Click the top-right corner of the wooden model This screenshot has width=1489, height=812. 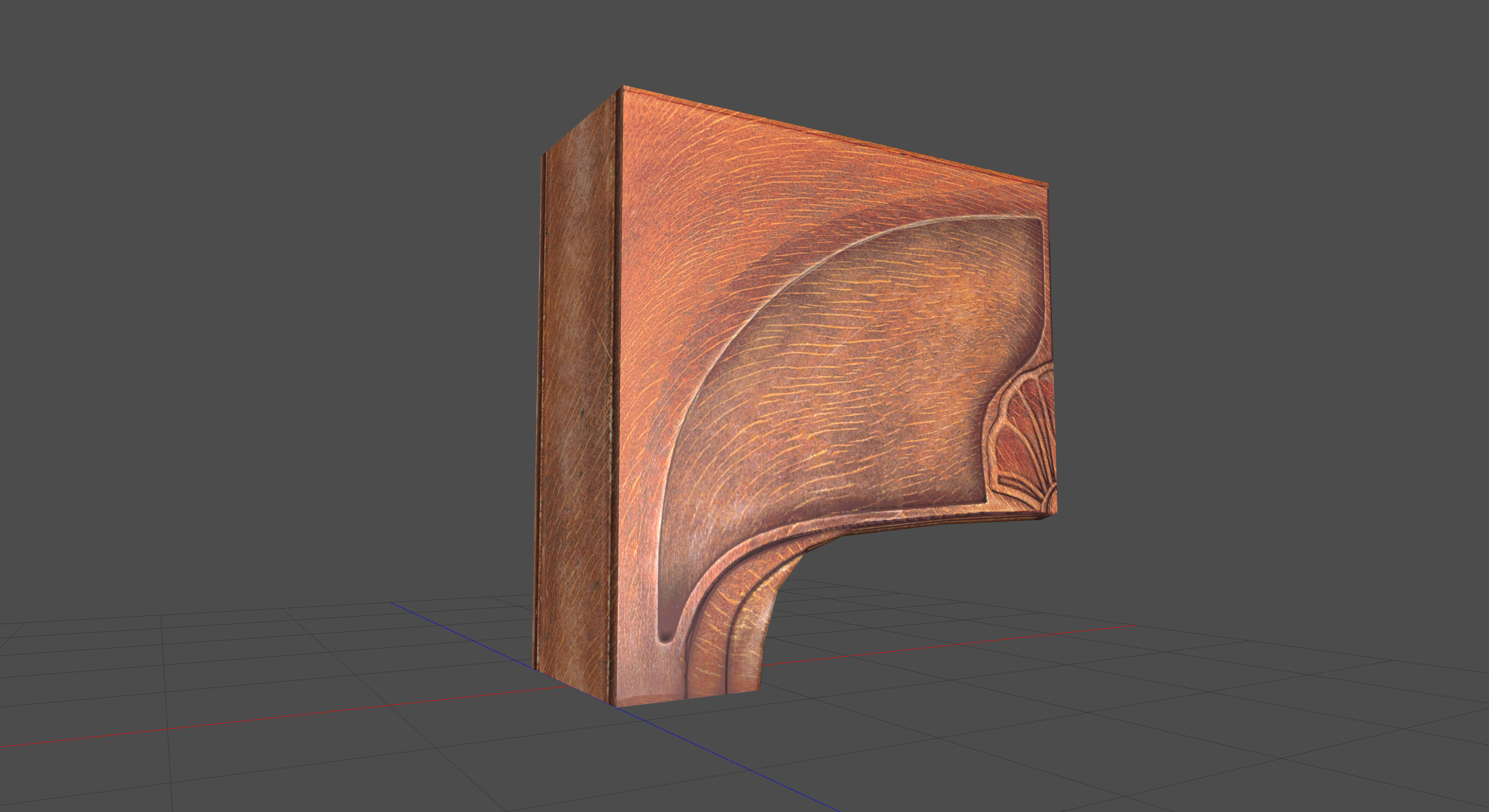pyautogui.click(x=1045, y=186)
